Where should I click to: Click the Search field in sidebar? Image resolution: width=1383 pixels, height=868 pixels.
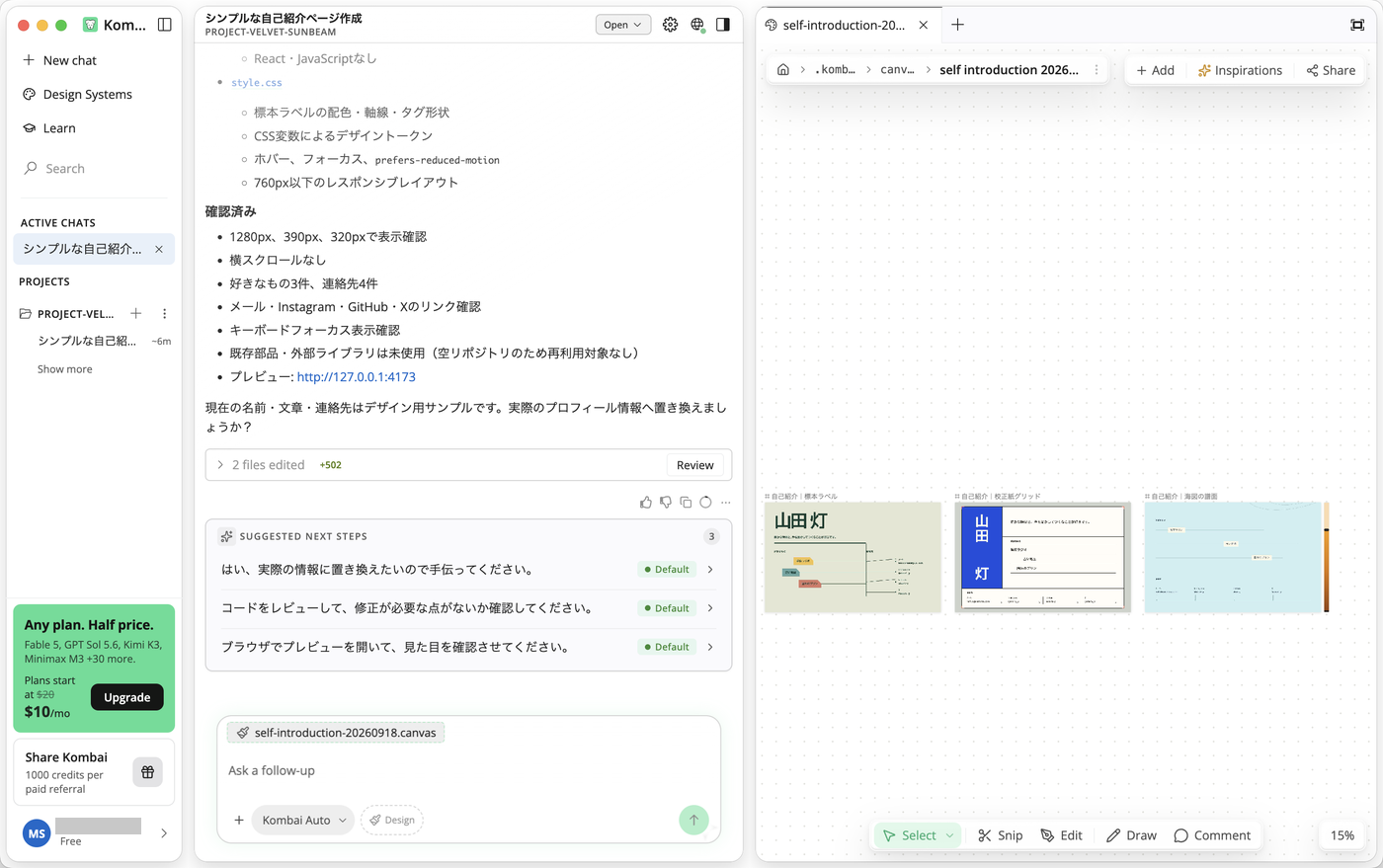[x=94, y=169]
